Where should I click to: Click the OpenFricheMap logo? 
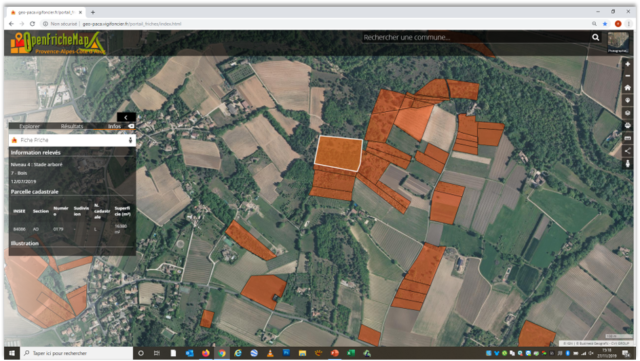point(58,43)
